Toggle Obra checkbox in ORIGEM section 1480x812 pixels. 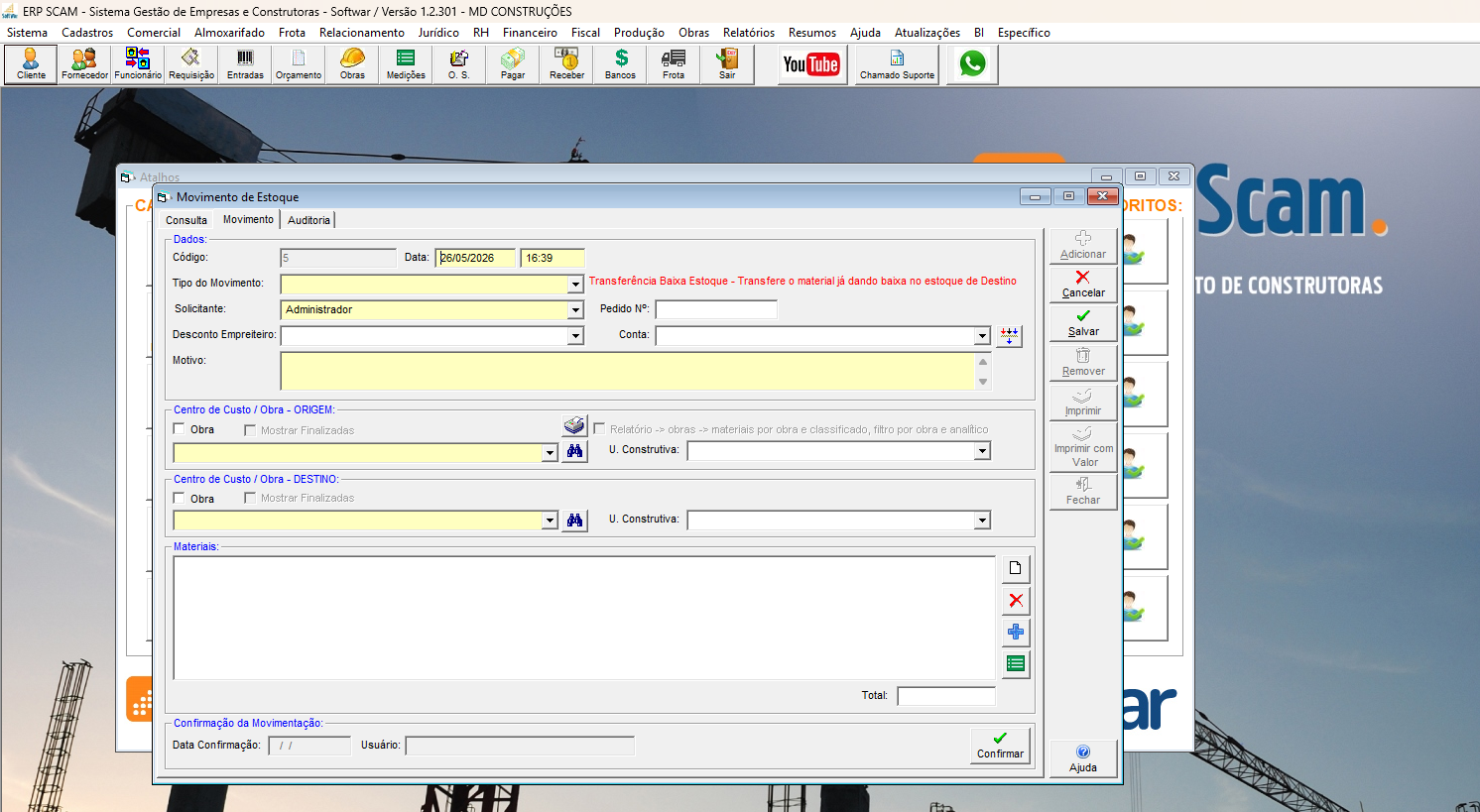pyautogui.click(x=180, y=429)
